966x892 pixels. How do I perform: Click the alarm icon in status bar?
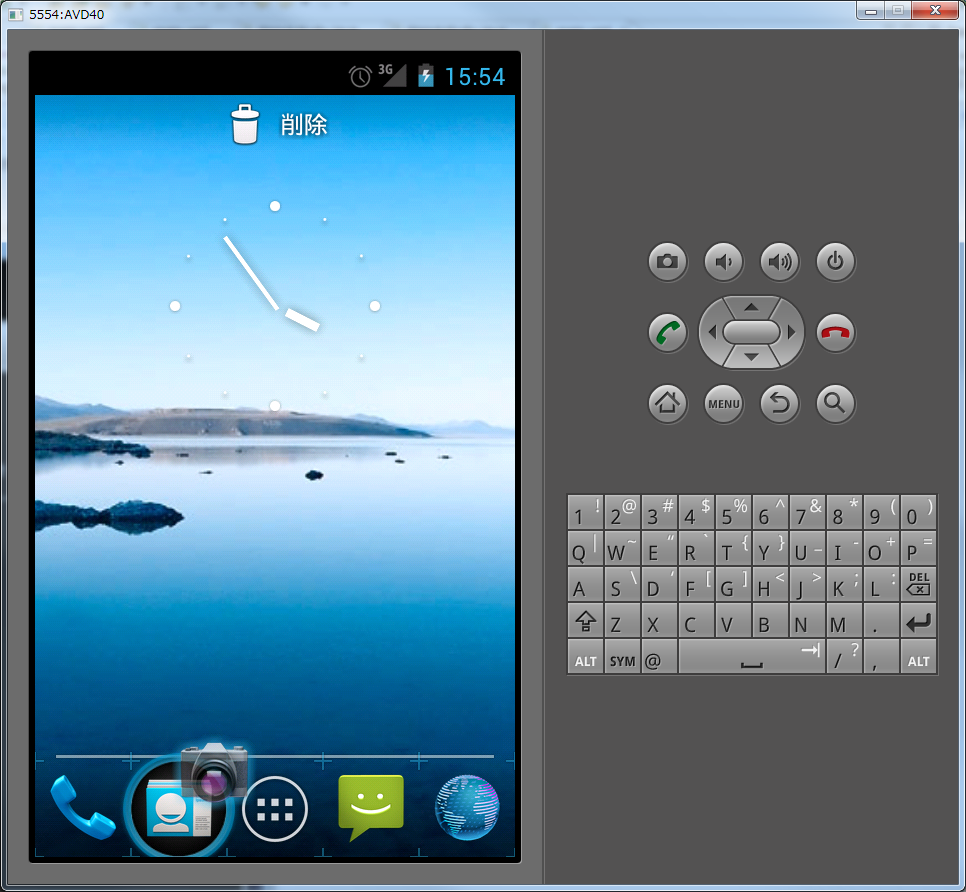[360, 76]
